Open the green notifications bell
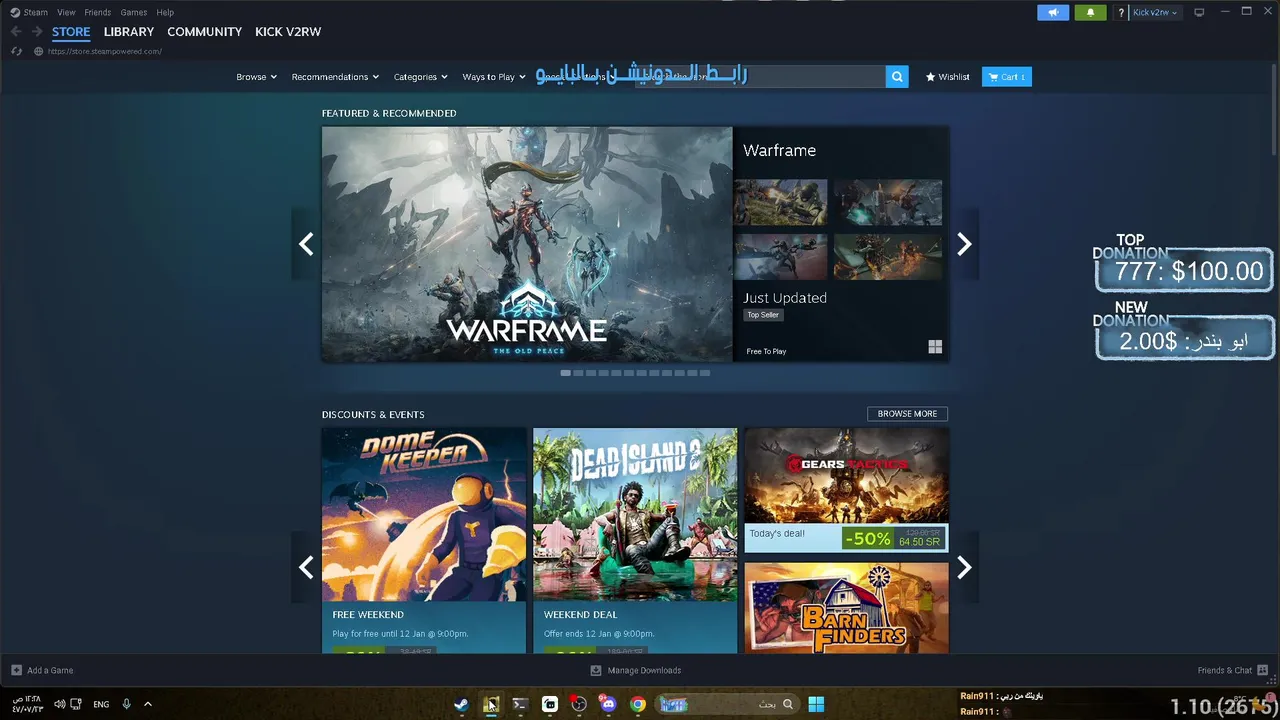This screenshot has height=720, width=1280. (x=1090, y=12)
